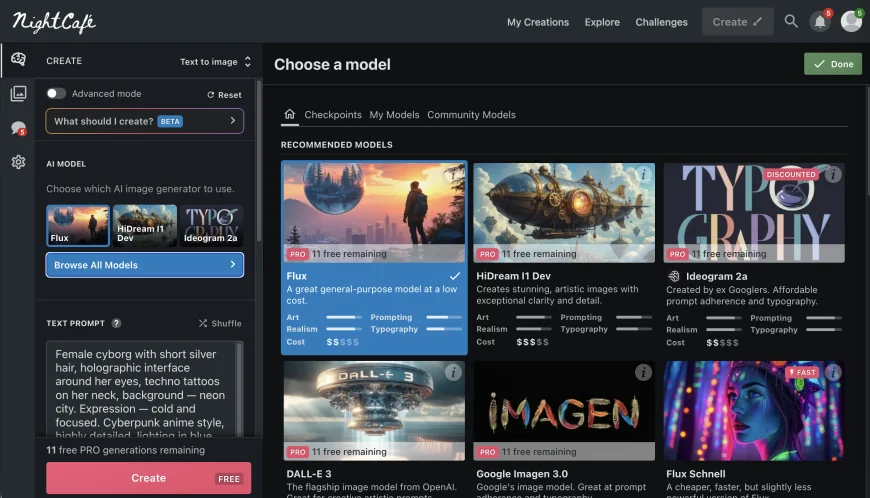The height and width of the screenshot is (498, 870).
Task: Click the search magnifier icon
Action: (x=791, y=21)
